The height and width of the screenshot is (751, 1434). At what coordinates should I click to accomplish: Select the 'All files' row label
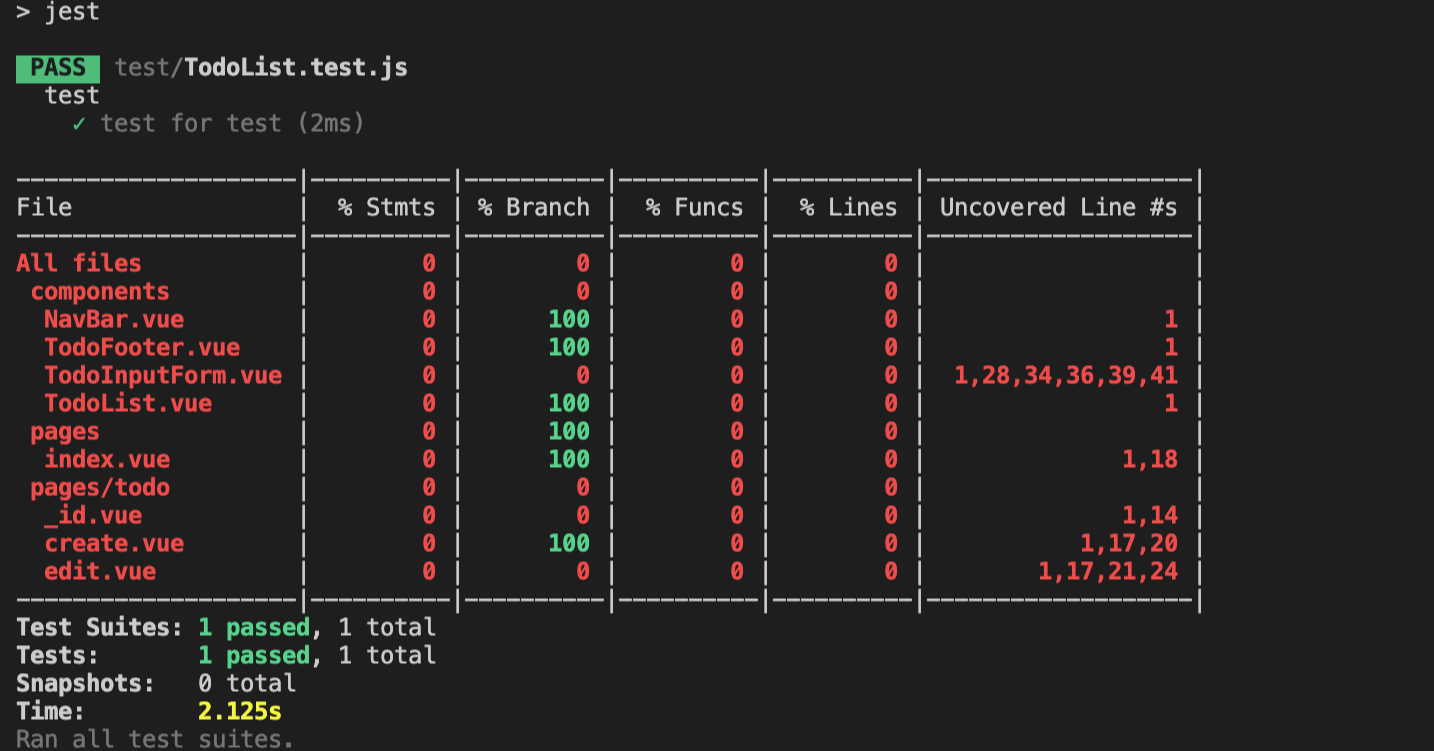point(79,264)
